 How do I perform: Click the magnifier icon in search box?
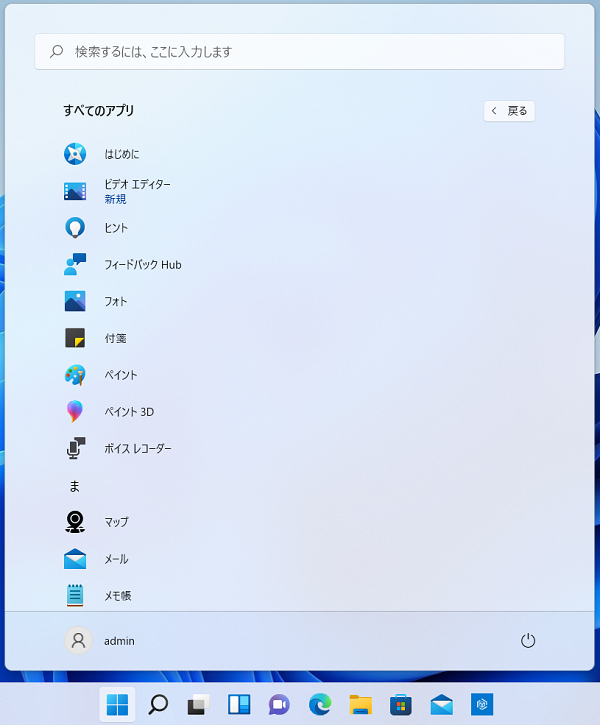pyautogui.click(x=56, y=51)
